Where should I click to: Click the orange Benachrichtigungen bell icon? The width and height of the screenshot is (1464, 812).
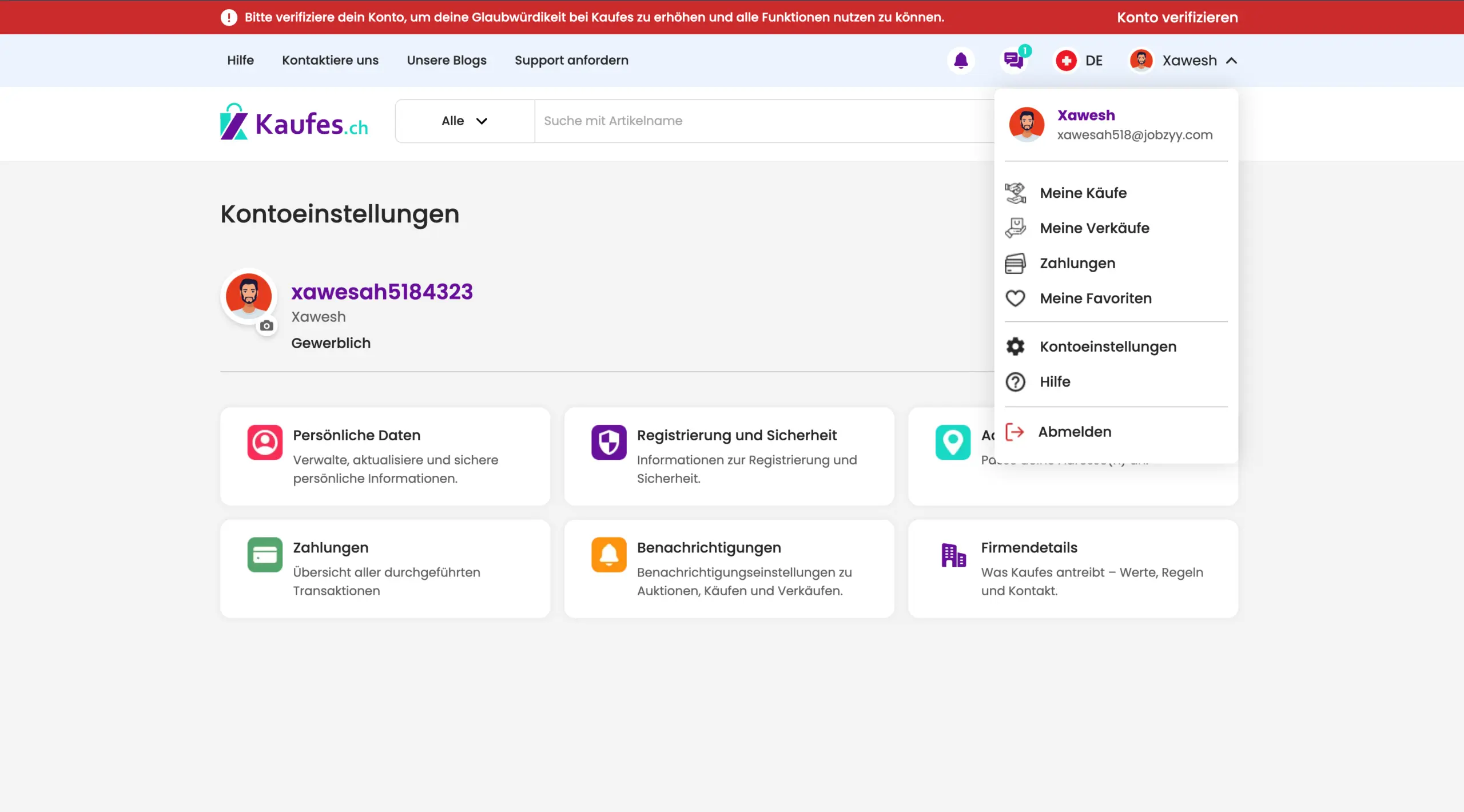pyautogui.click(x=609, y=555)
